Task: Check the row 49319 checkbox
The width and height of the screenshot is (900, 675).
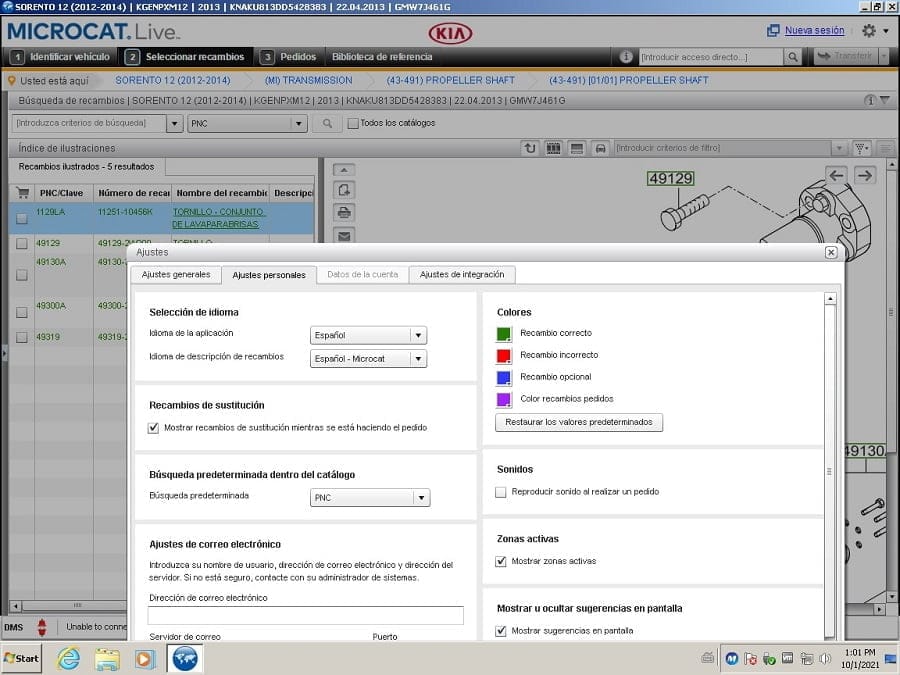Action: 22,338
